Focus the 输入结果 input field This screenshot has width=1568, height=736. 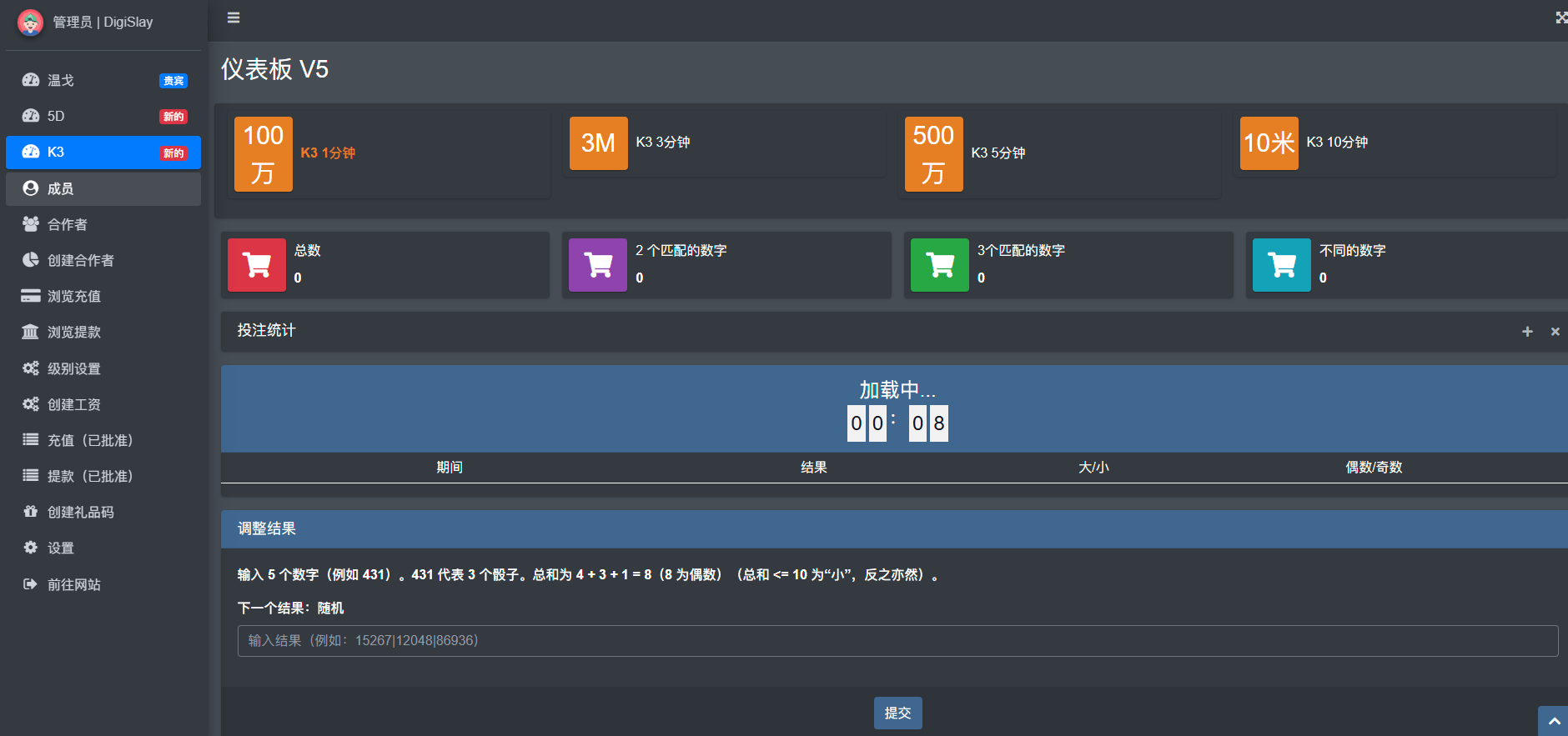[x=897, y=641]
